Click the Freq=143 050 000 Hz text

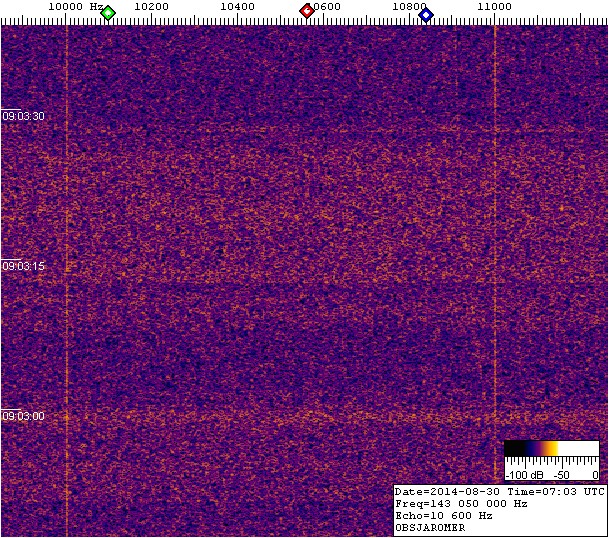(x=461, y=504)
